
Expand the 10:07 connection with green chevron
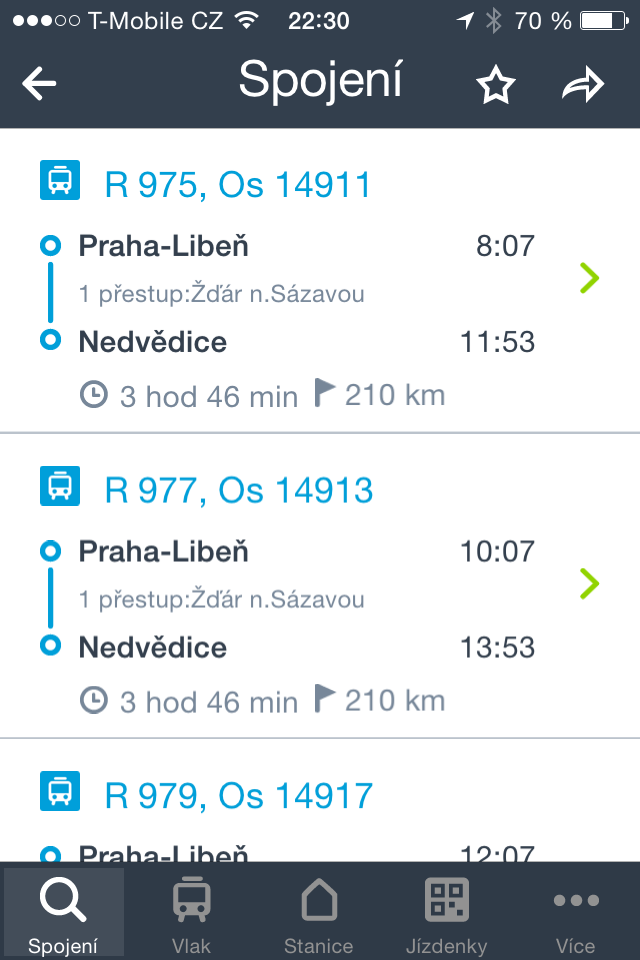click(x=589, y=582)
